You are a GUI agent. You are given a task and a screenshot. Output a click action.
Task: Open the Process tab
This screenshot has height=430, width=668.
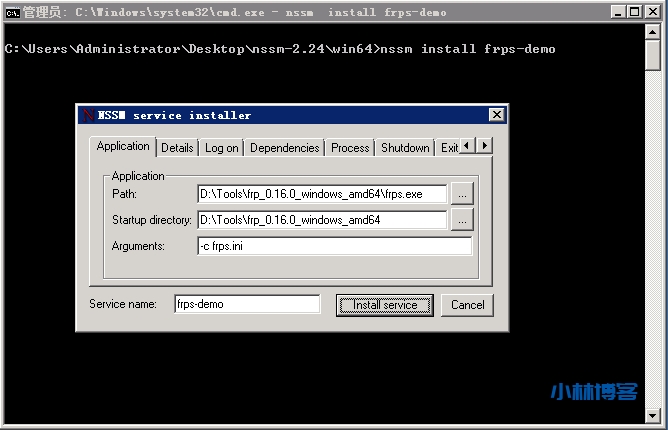tap(350, 148)
